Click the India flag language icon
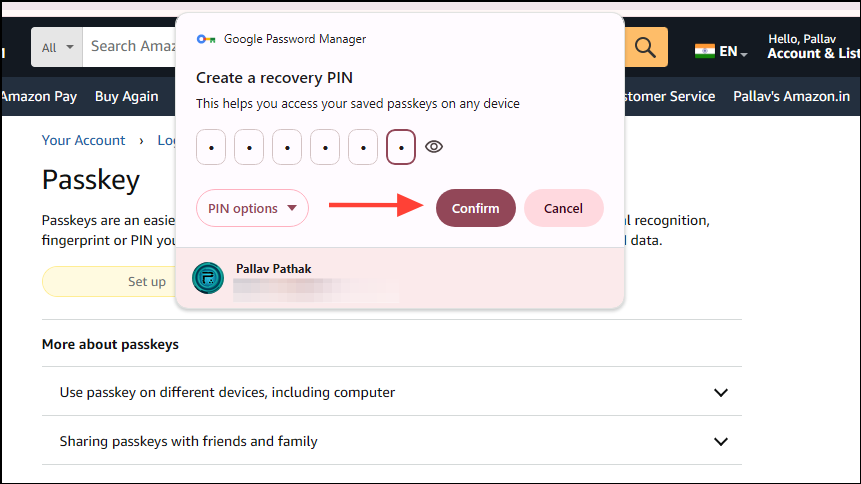 (705, 51)
